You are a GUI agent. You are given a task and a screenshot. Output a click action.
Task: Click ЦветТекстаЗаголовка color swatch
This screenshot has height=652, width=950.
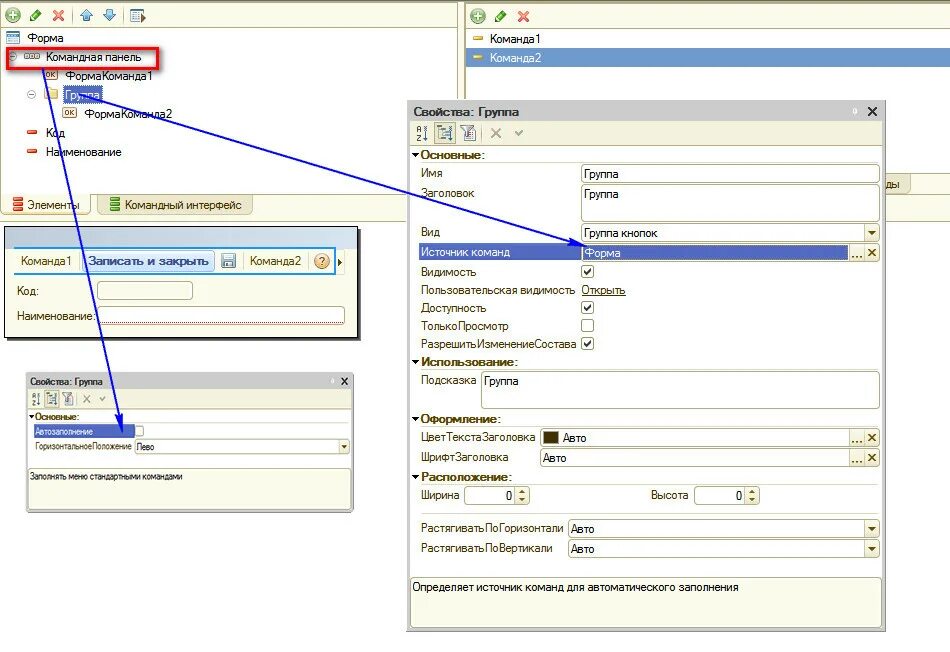[551, 437]
